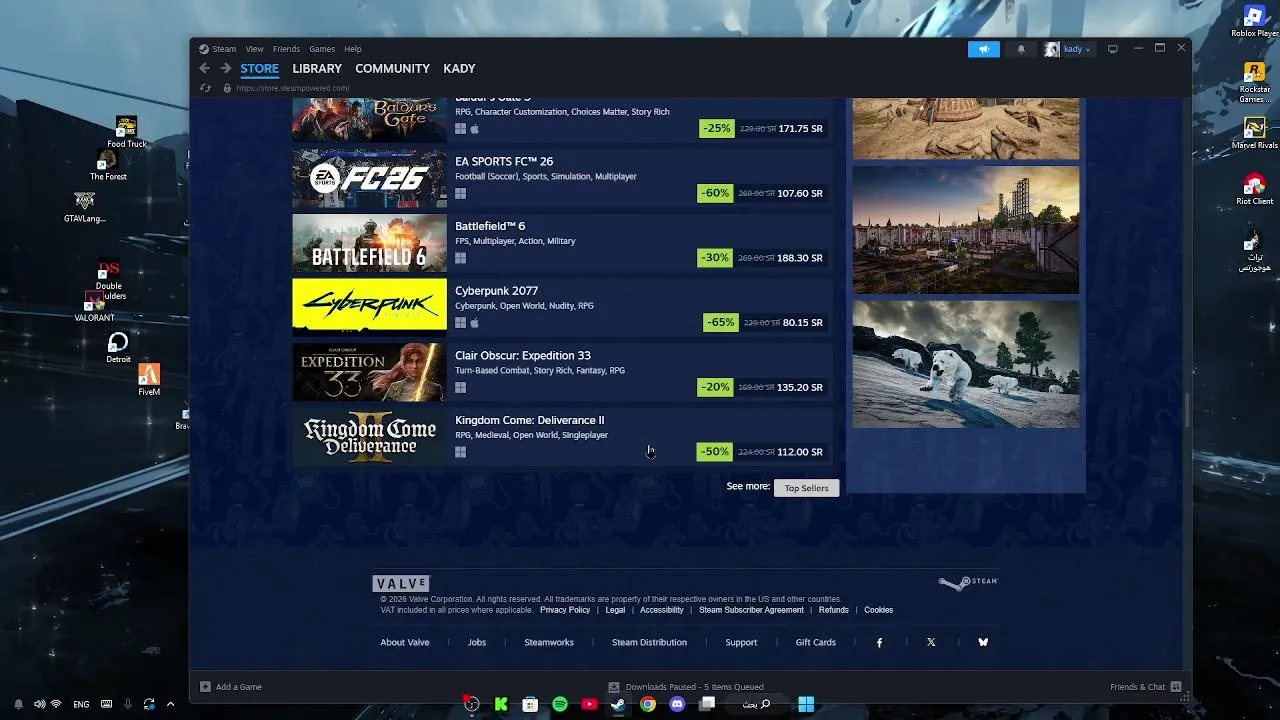Click the polar bears screenshot preview
Screen dimensions: 1280x720
pyautogui.click(x=966, y=364)
